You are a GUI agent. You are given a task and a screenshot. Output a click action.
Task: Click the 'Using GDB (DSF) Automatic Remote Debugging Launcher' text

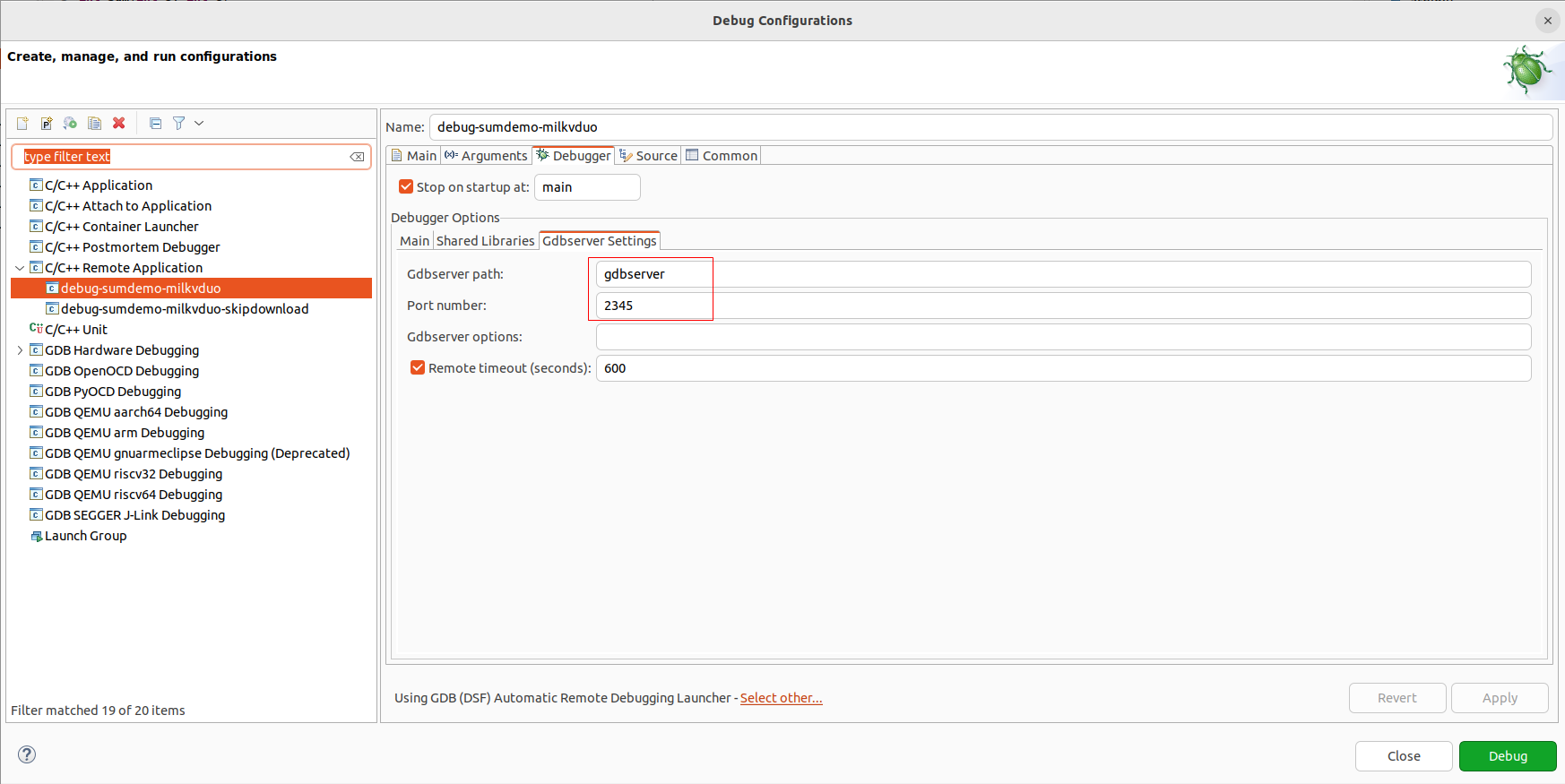563,698
